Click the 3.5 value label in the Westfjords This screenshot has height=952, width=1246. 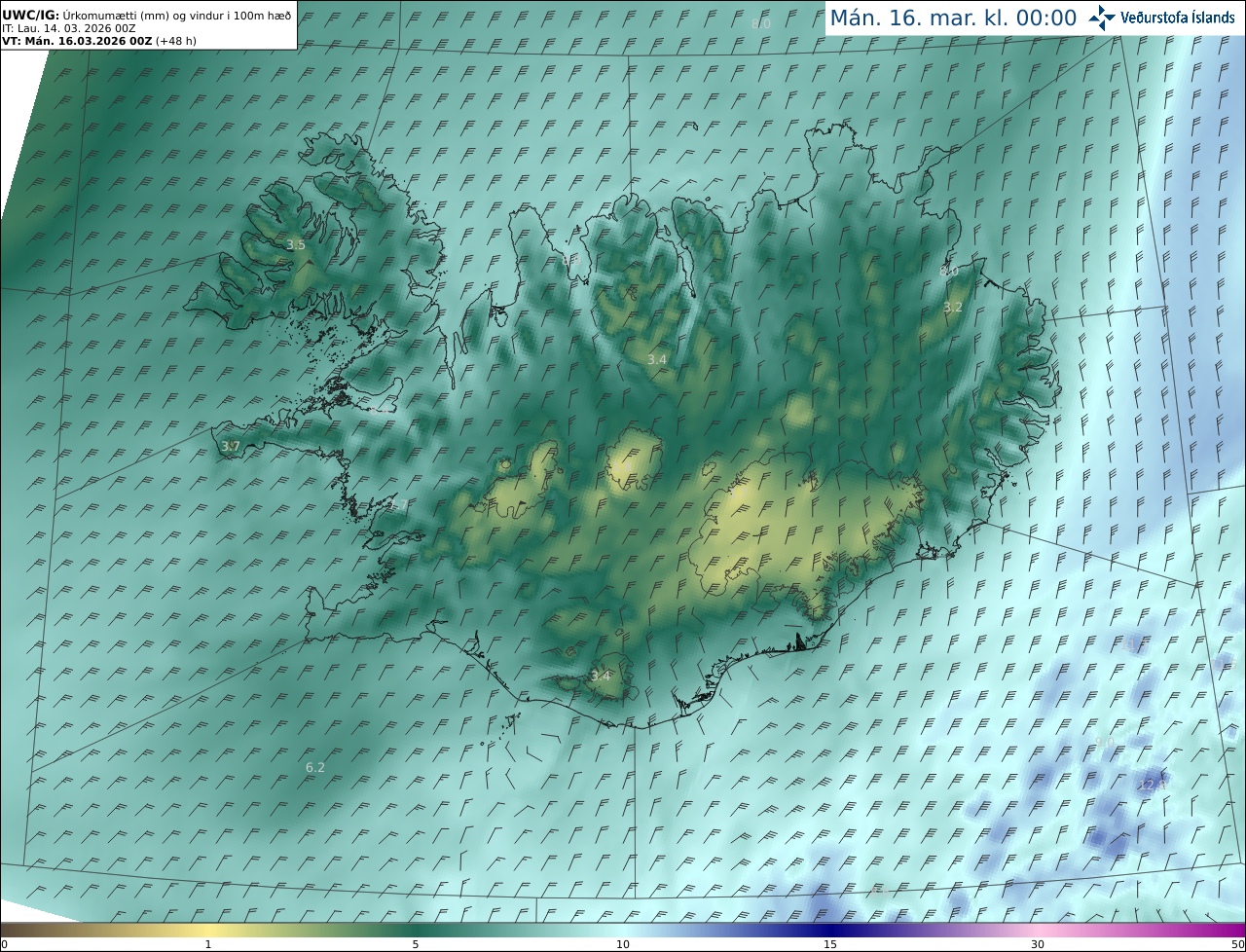pos(296,245)
